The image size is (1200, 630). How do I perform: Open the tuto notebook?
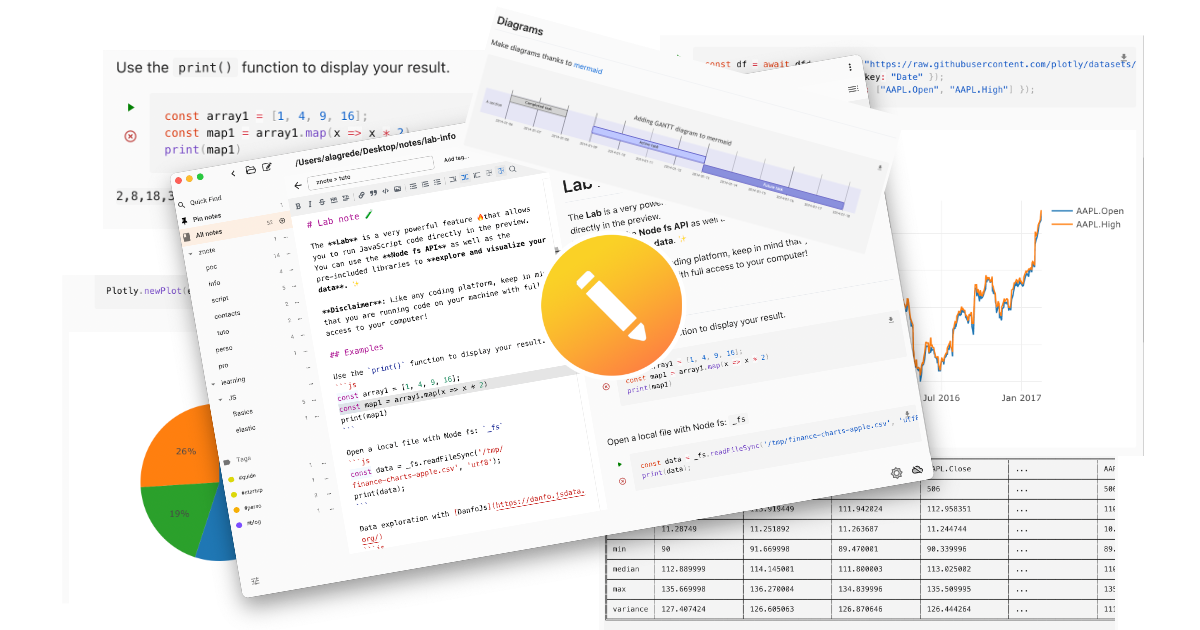(x=223, y=332)
